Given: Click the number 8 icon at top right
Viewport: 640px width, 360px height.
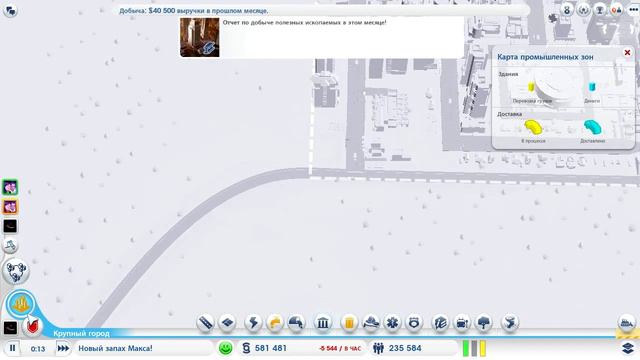Looking at the screenshot, I should pyautogui.click(x=567, y=10).
